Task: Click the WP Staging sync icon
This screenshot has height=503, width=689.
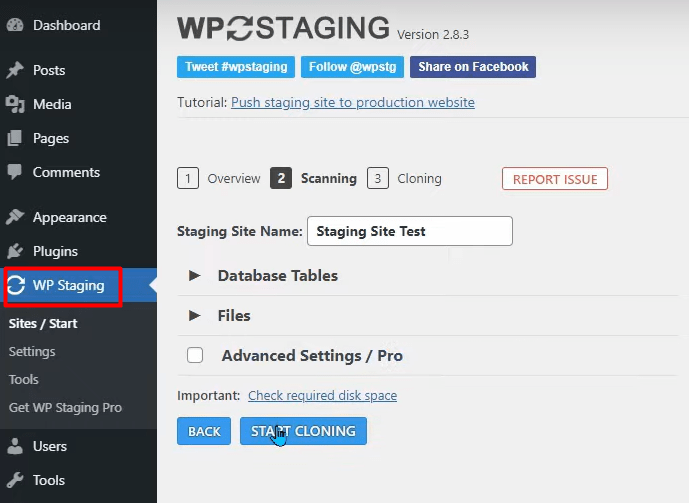Action: click(16, 285)
